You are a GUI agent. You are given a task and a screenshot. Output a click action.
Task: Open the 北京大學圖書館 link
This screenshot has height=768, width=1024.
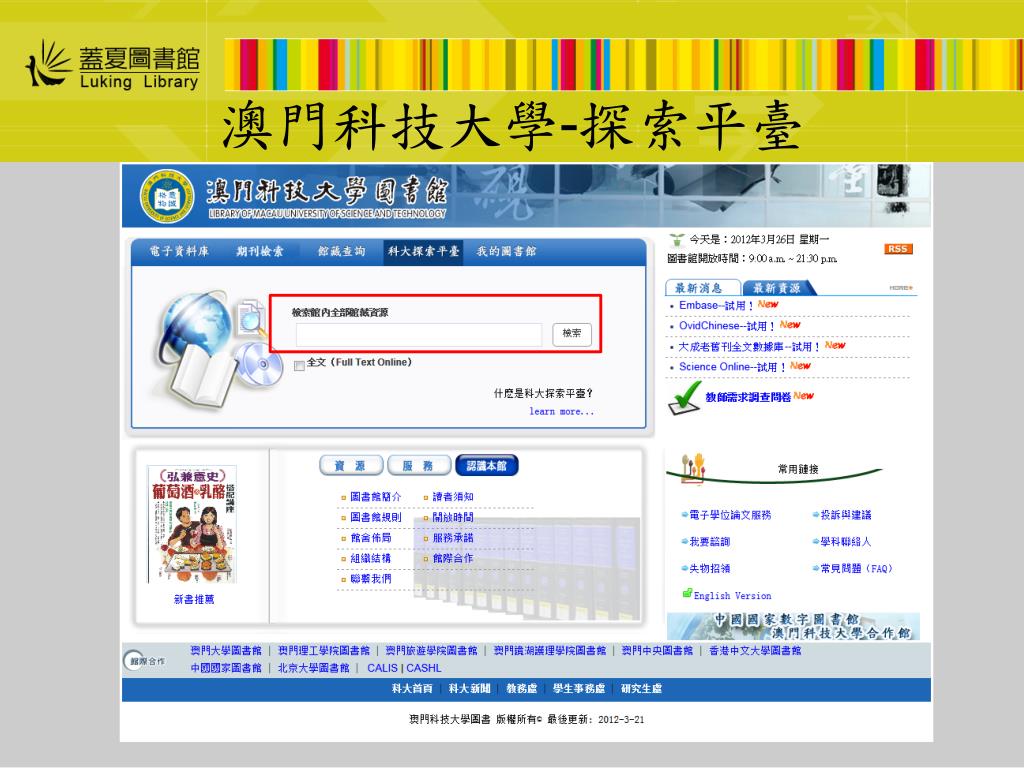(313, 668)
